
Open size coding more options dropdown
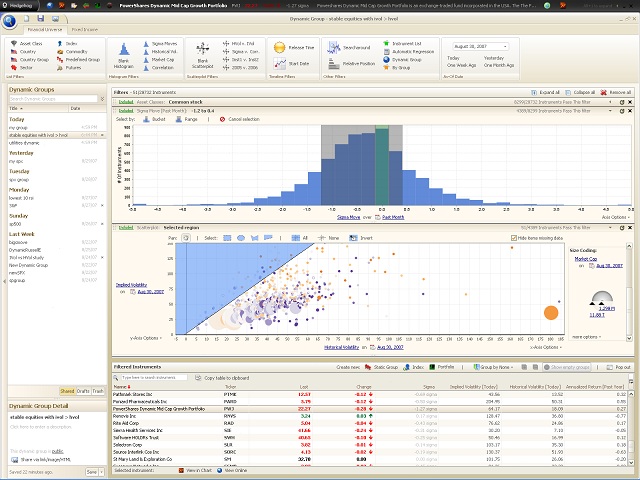pos(587,337)
